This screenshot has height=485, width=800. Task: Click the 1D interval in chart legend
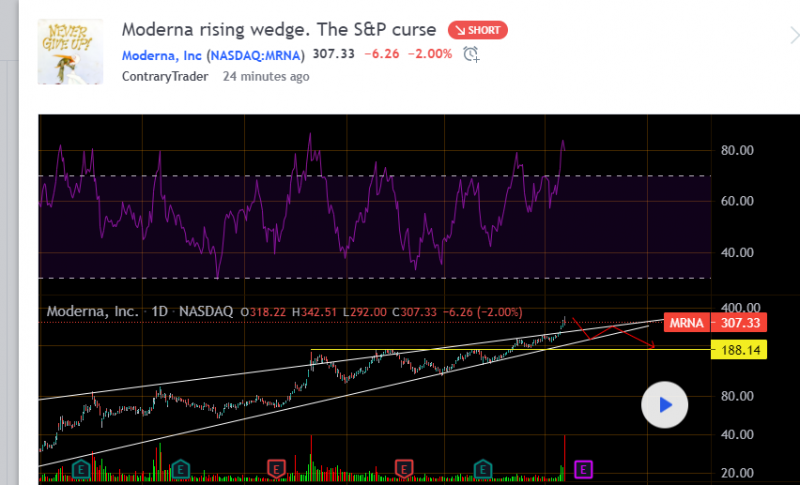pos(158,312)
